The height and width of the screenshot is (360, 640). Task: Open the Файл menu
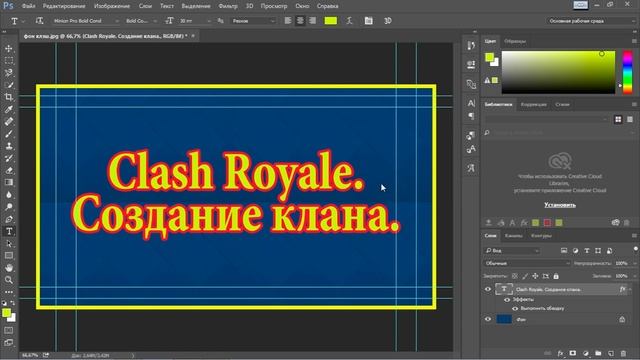pyautogui.click(x=28, y=6)
